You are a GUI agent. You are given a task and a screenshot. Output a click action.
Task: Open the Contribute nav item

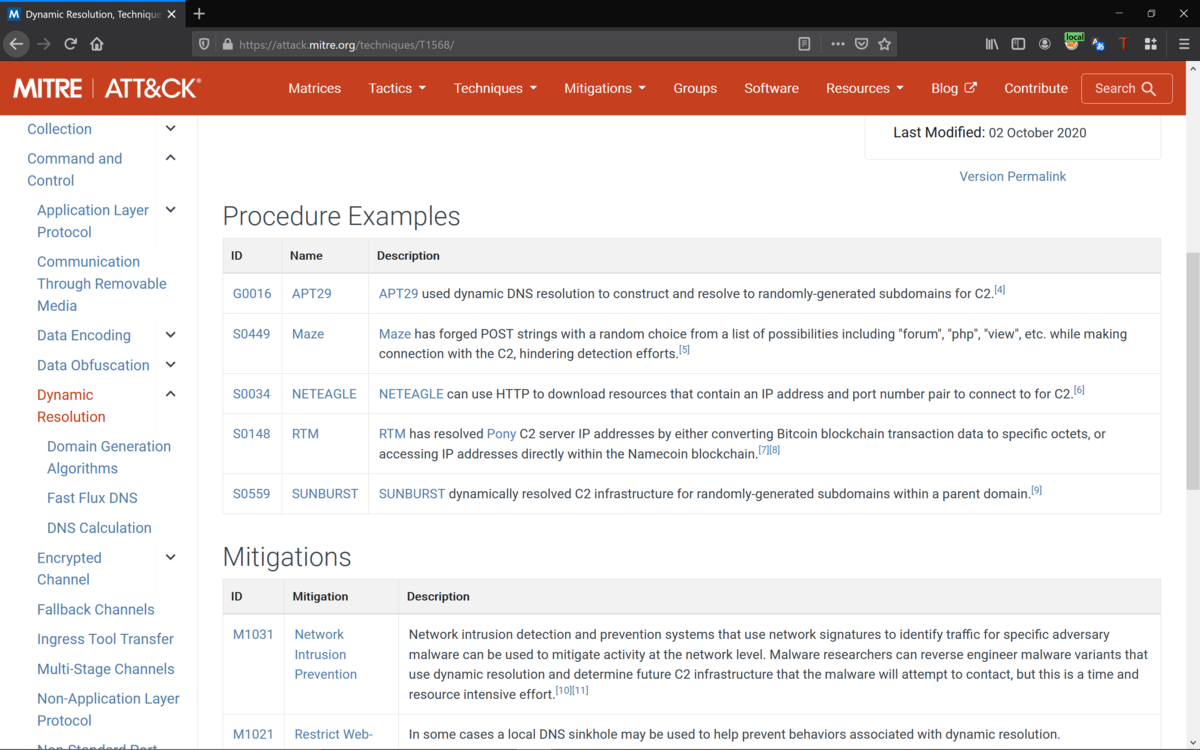(1036, 88)
